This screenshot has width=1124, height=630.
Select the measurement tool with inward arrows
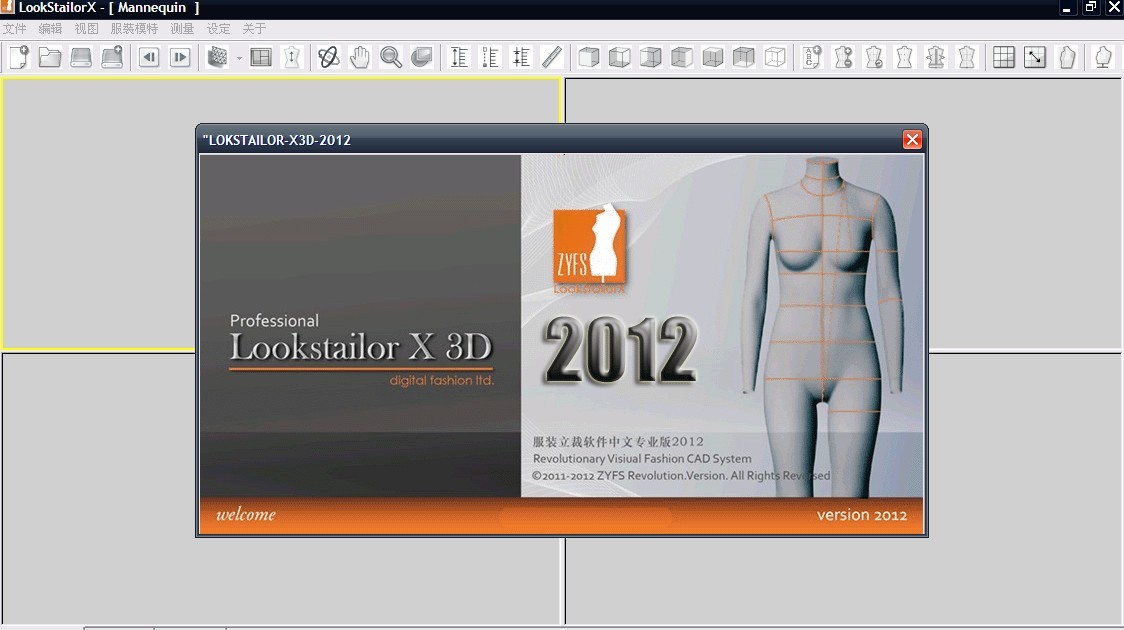coord(521,57)
